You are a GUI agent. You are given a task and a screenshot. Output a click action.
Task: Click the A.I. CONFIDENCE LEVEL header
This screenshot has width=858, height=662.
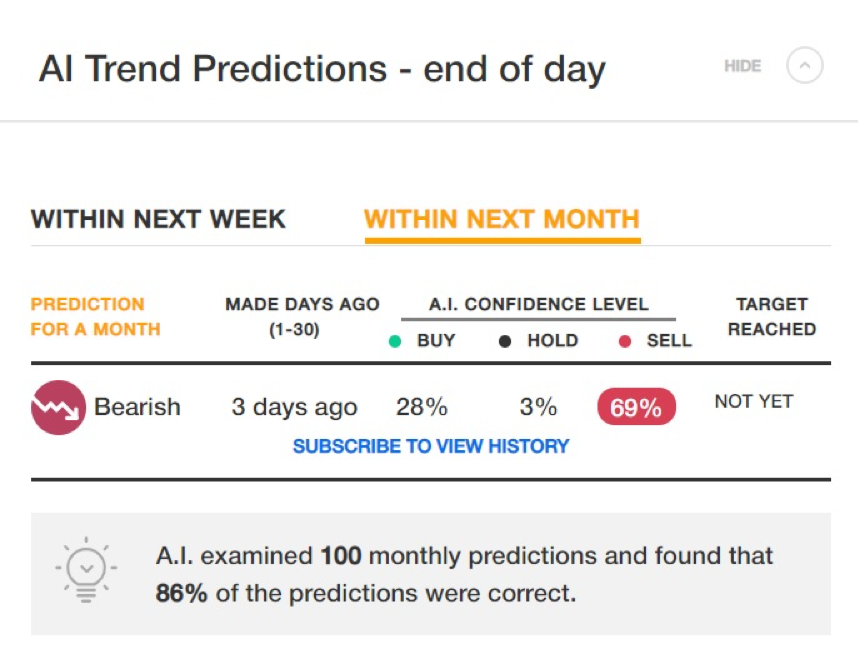click(x=538, y=304)
